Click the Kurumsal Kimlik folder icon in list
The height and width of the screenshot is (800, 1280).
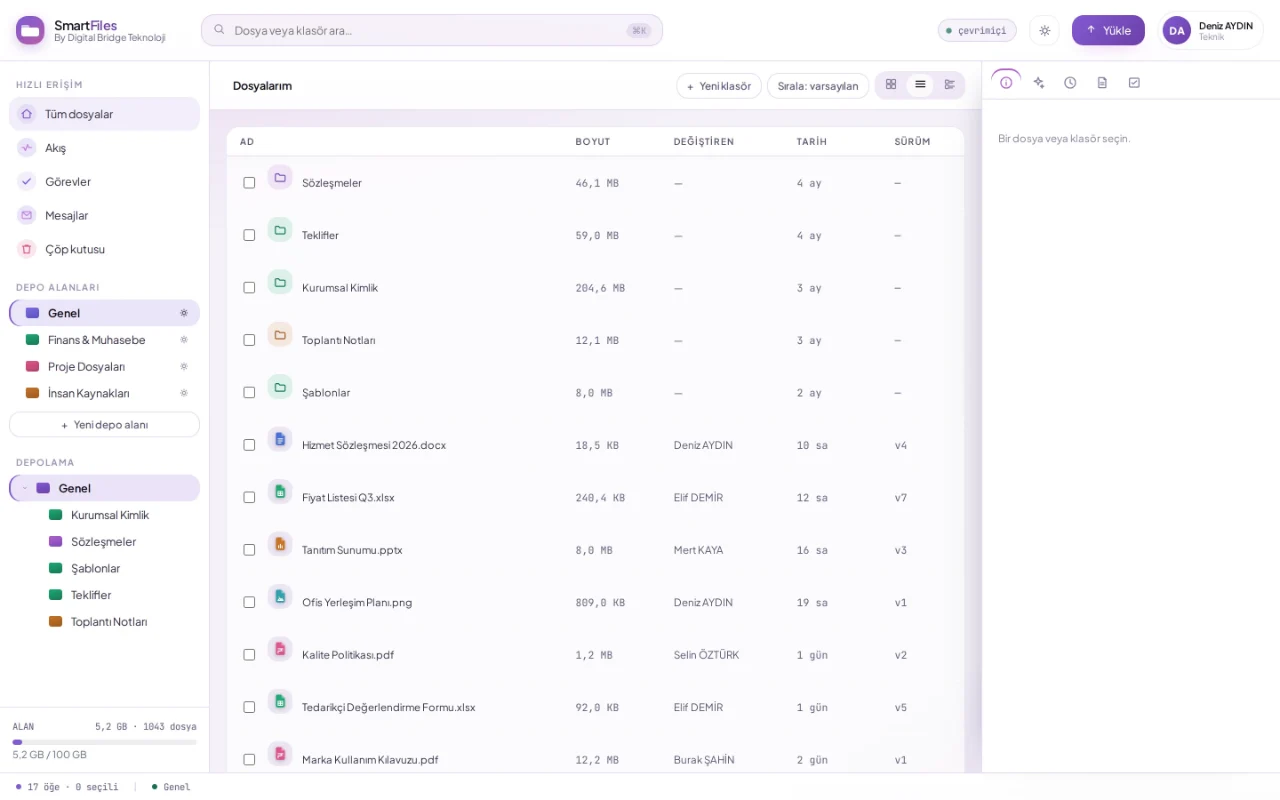click(280, 283)
